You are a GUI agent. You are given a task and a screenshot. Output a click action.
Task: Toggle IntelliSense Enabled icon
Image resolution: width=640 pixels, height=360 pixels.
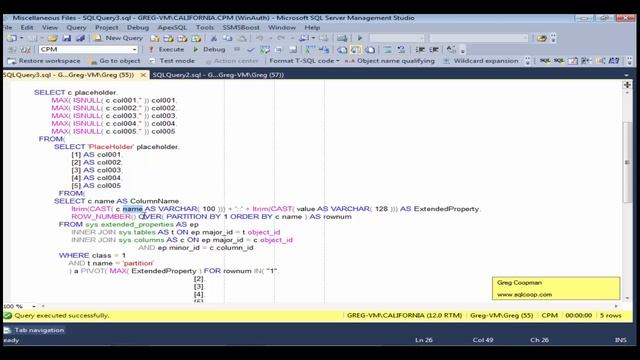coord(293,50)
